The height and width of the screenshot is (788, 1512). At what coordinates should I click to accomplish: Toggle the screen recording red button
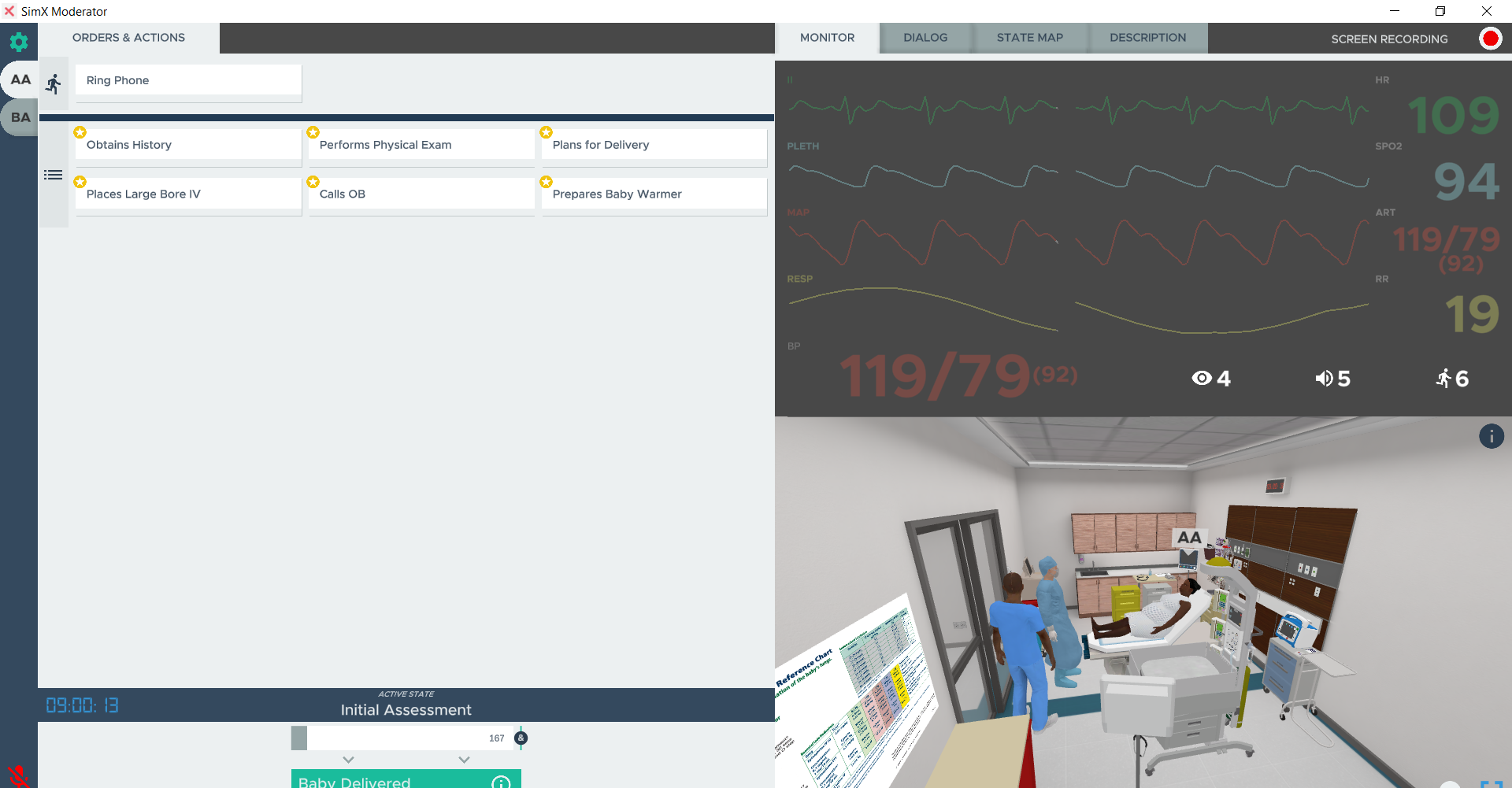(x=1490, y=39)
